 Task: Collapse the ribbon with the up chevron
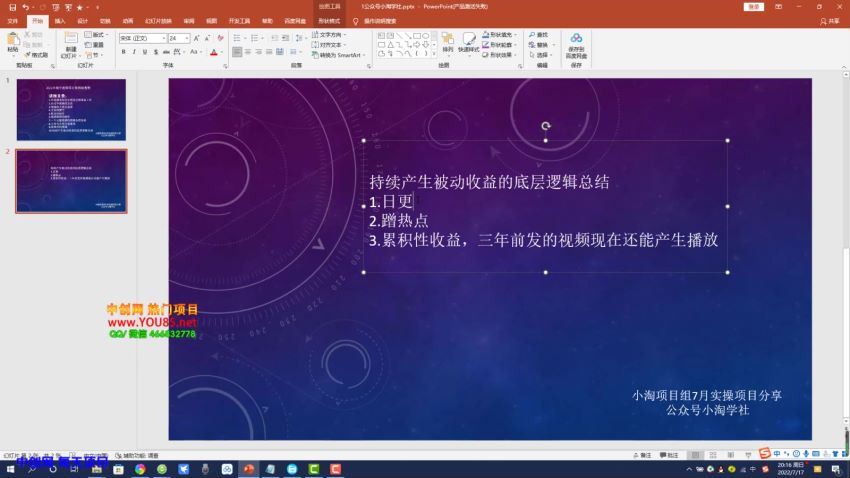point(843,66)
